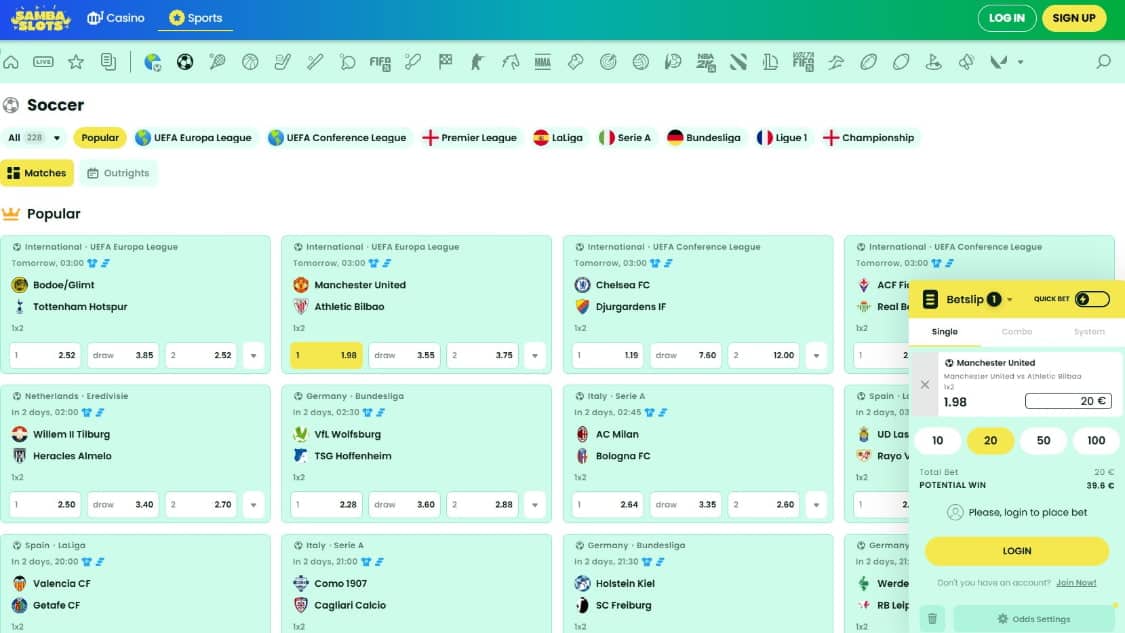Image resolution: width=1125 pixels, height=633 pixels.
Task: Select the soldier figure esports icon
Action: click(477, 62)
